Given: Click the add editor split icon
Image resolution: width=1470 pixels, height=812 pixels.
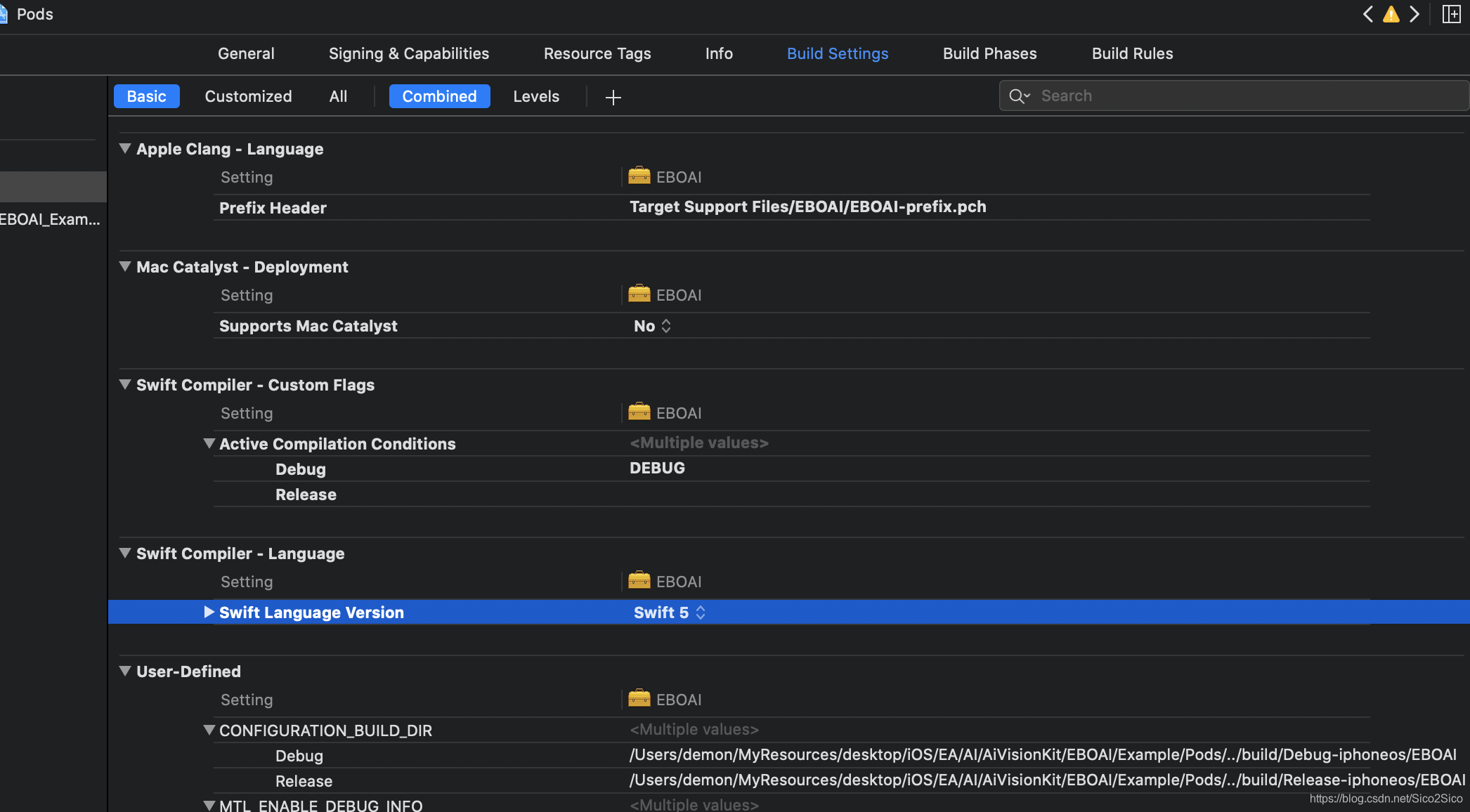Looking at the screenshot, I should 1452,14.
